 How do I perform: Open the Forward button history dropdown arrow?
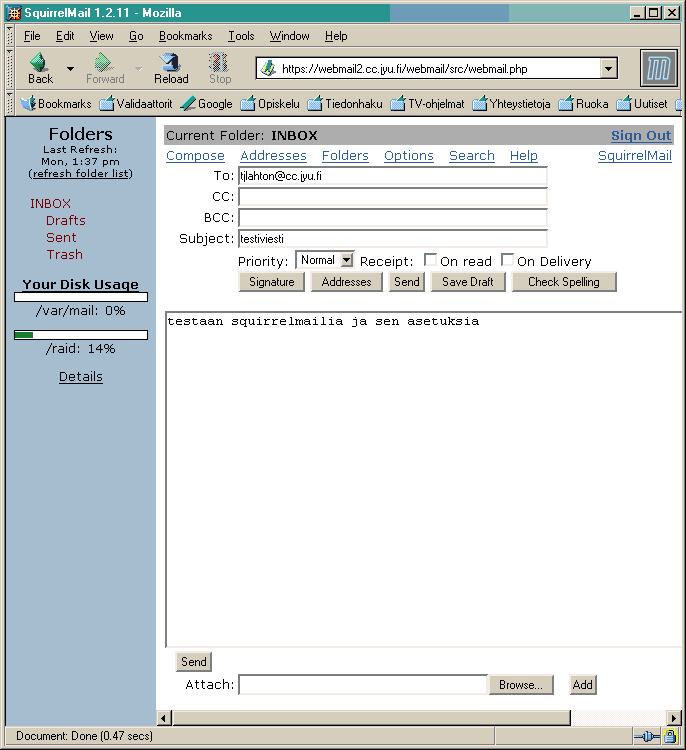tap(139, 68)
